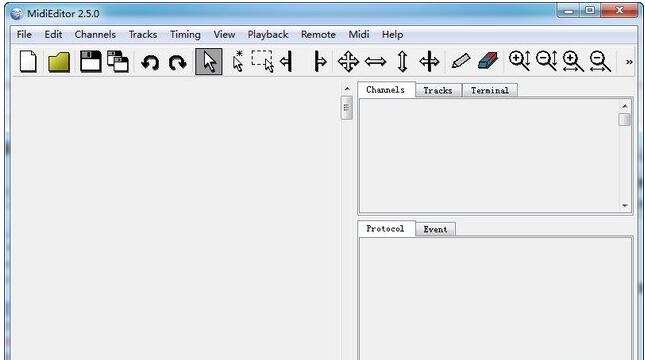Viewport: 645px width, 360px height.
Task: Open the Edit menu
Action: pos(53,35)
